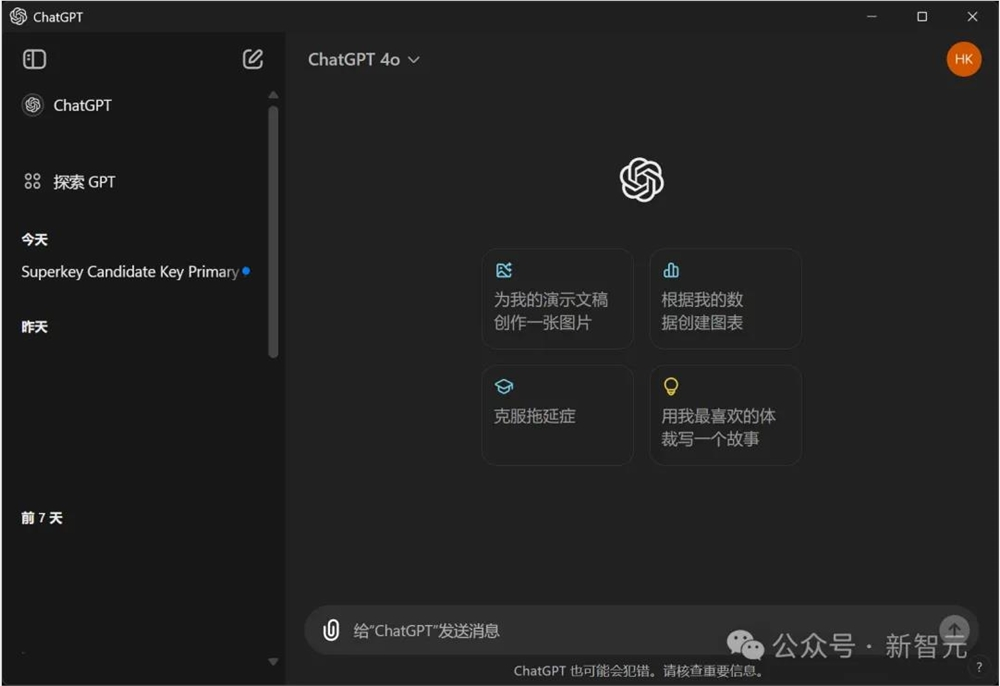Click the sidebar collapse icon
Screen dimensions: 1000x686
tap(34, 59)
